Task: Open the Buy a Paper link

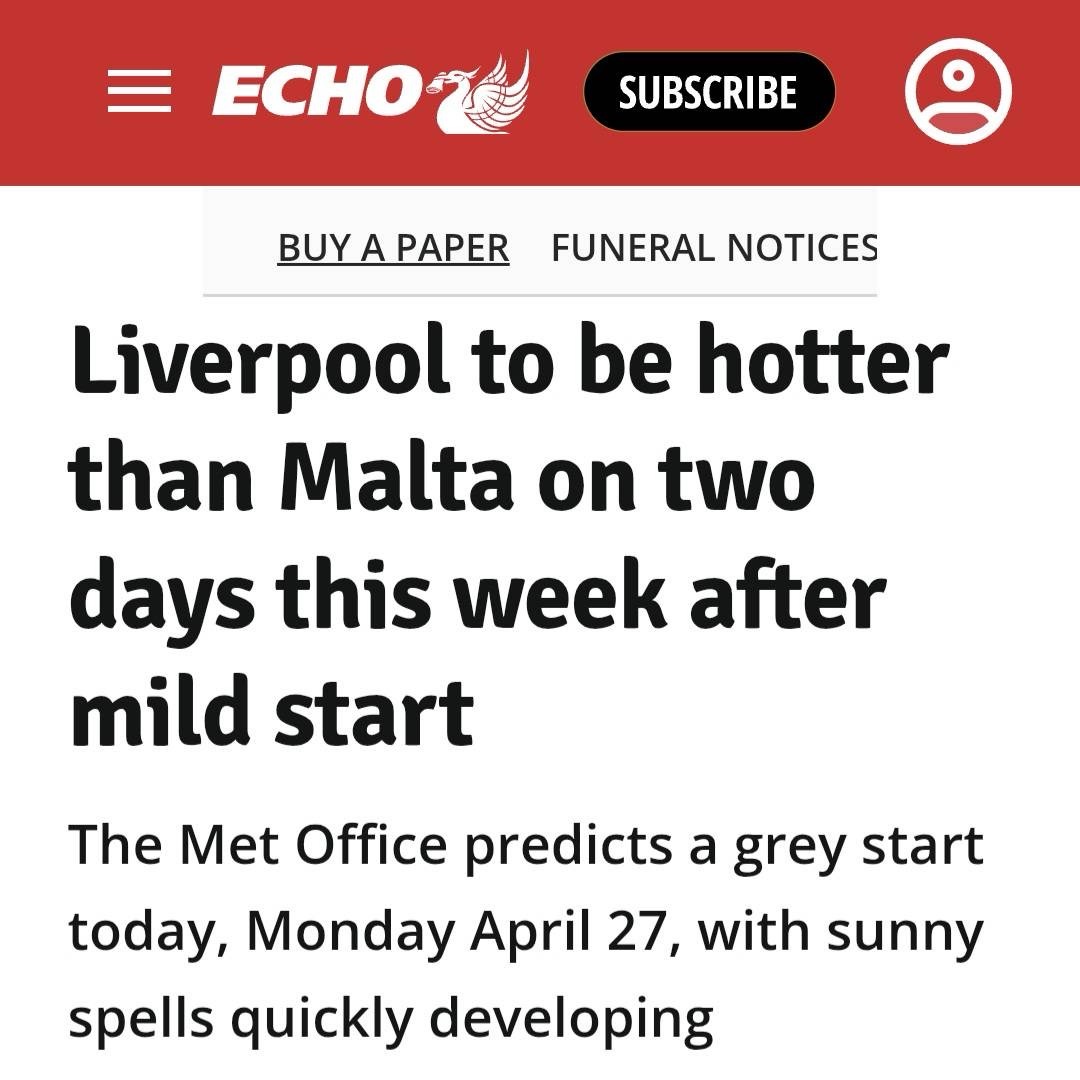Action: pyautogui.click(x=393, y=247)
